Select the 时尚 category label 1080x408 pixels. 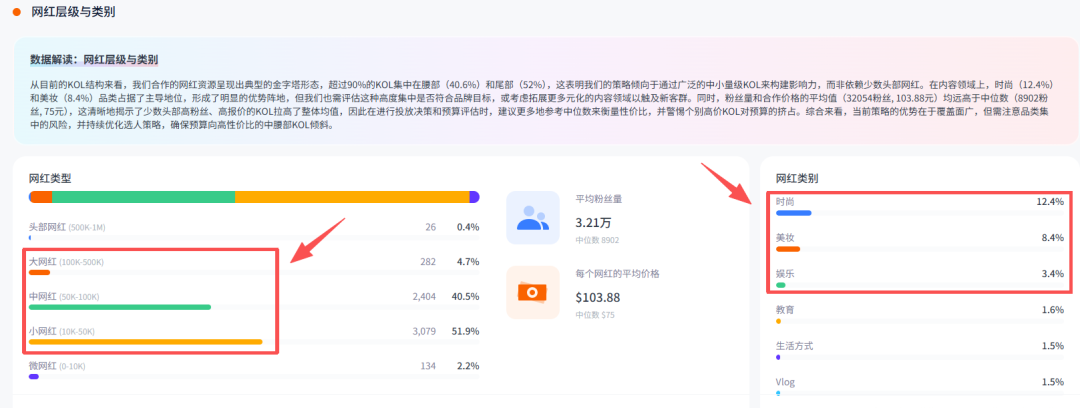(x=785, y=201)
